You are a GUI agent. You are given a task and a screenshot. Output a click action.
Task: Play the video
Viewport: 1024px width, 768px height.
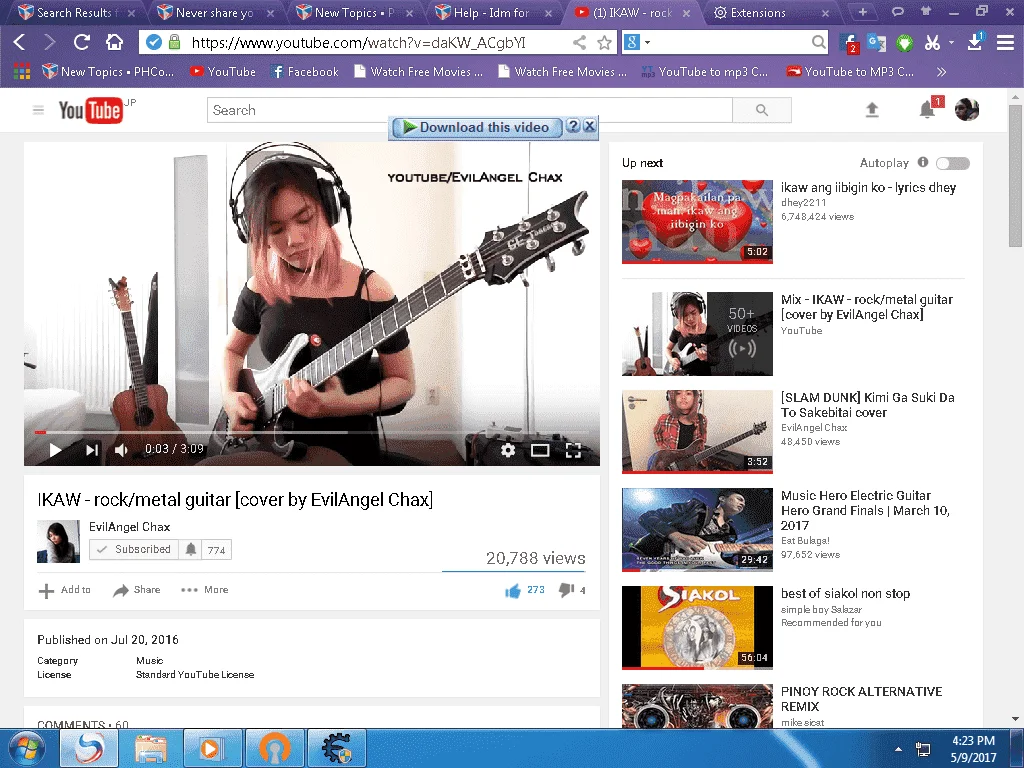click(56, 449)
